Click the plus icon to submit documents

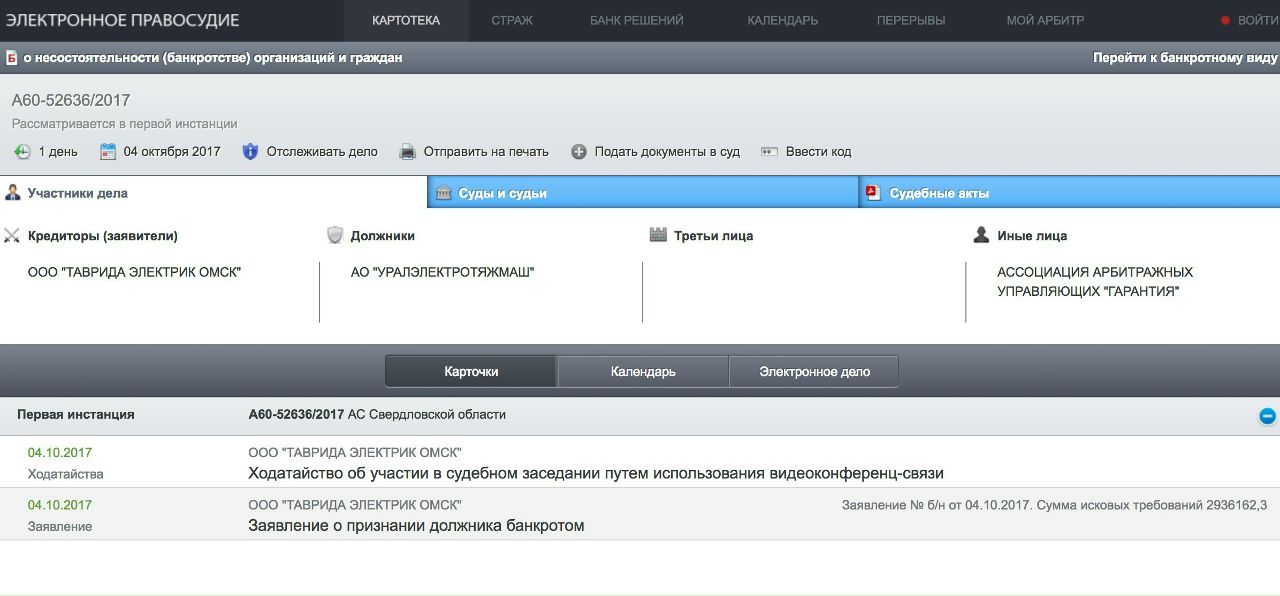point(578,152)
